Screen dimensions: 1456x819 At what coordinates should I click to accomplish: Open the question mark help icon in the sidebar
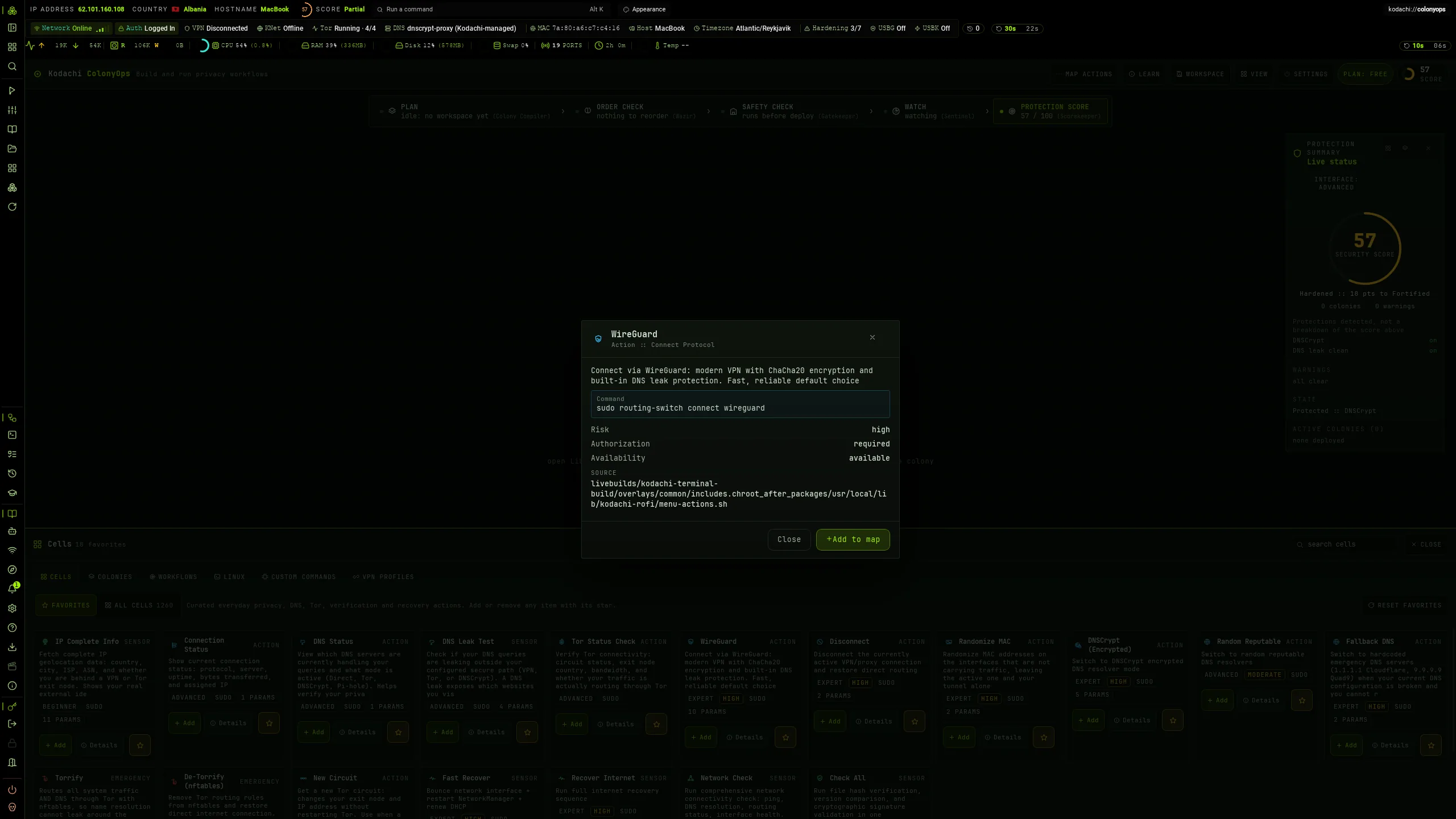tap(12, 628)
